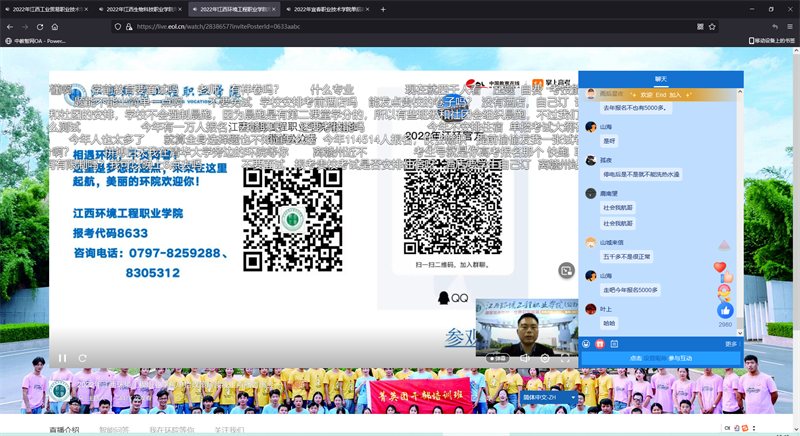Switch to the 2022年江西生物科技职业学院 browser tab
This screenshot has height=436, width=800.
pos(140,9)
